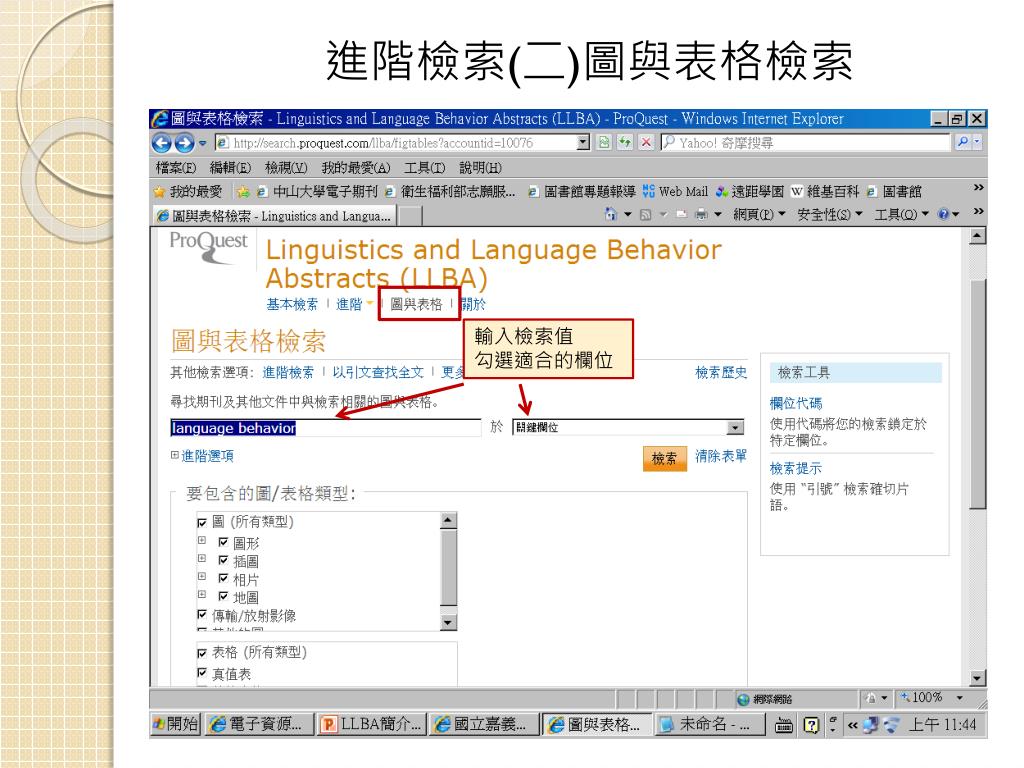Click the browser Forward arrow button
Viewport: 1024px width, 768px height.
[x=185, y=142]
